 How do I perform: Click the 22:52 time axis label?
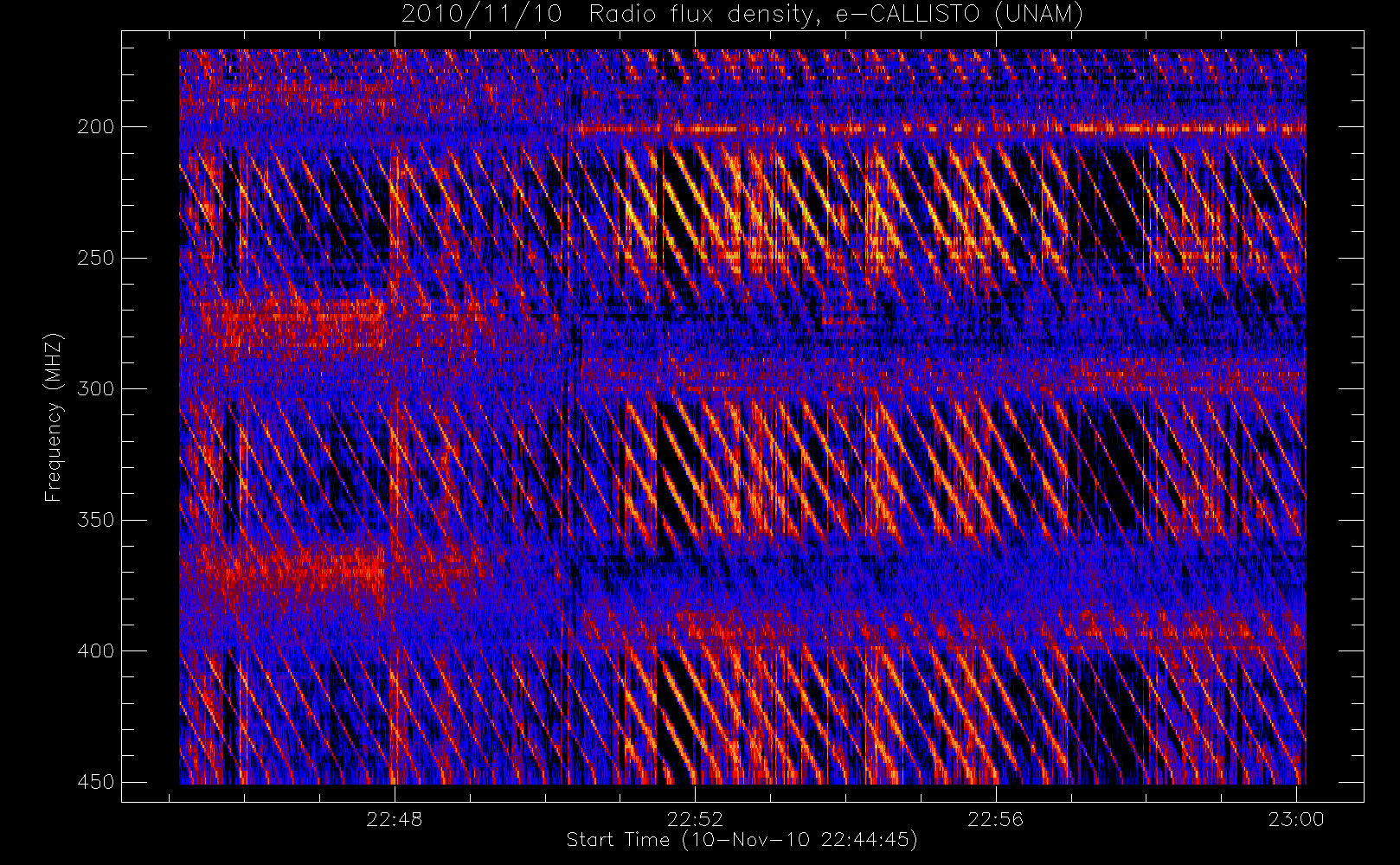[x=695, y=820]
